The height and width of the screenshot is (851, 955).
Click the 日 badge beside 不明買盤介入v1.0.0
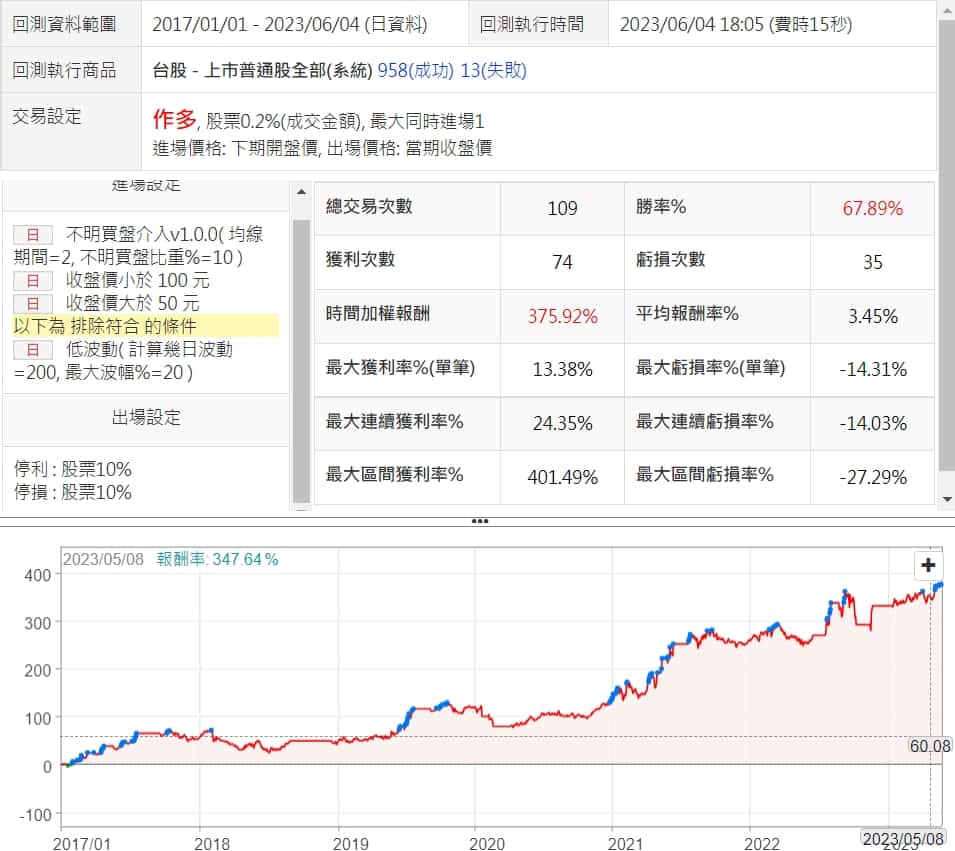[x=32, y=234]
